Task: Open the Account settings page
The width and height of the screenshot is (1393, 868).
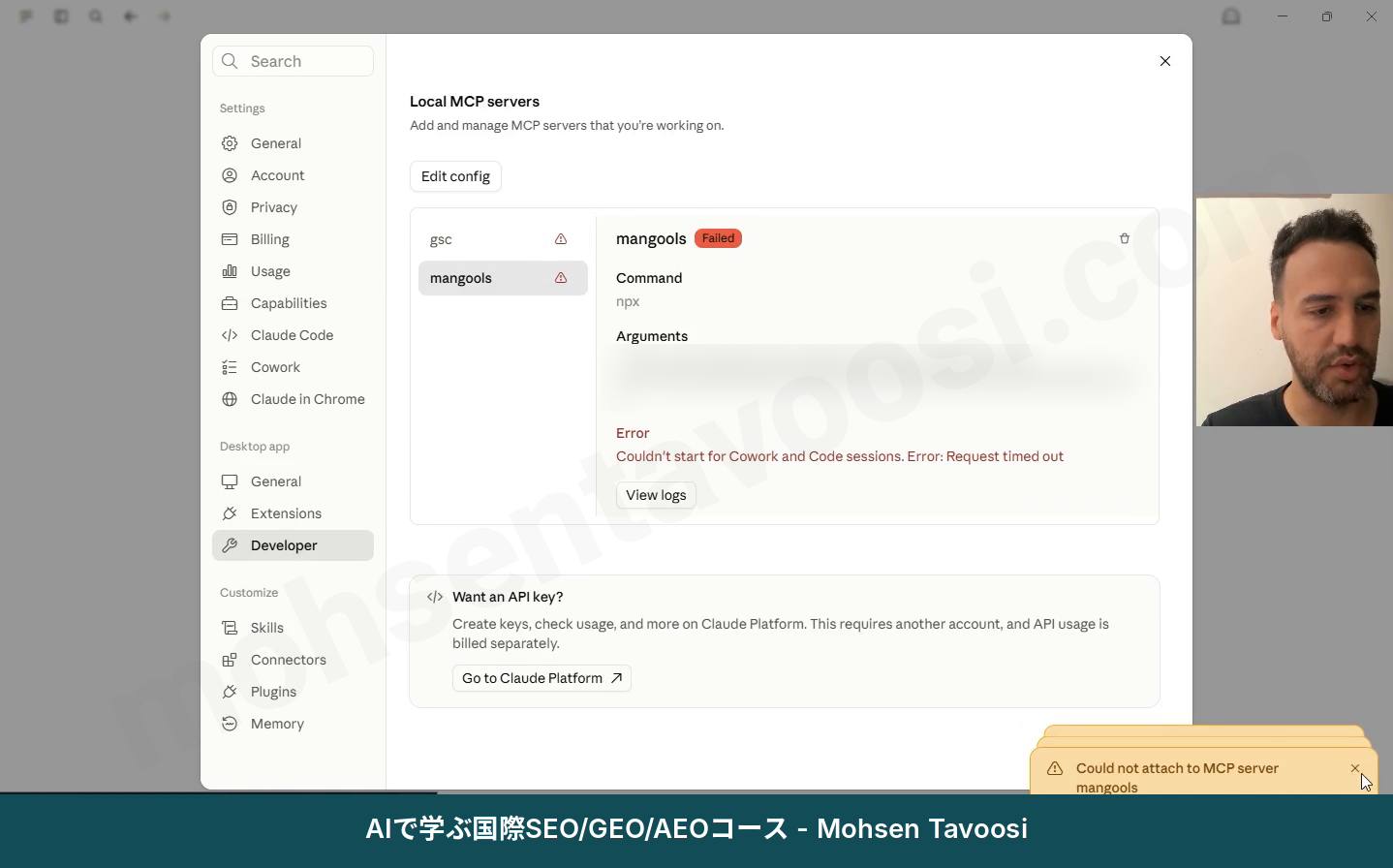Action: click(x=293, y=175)
